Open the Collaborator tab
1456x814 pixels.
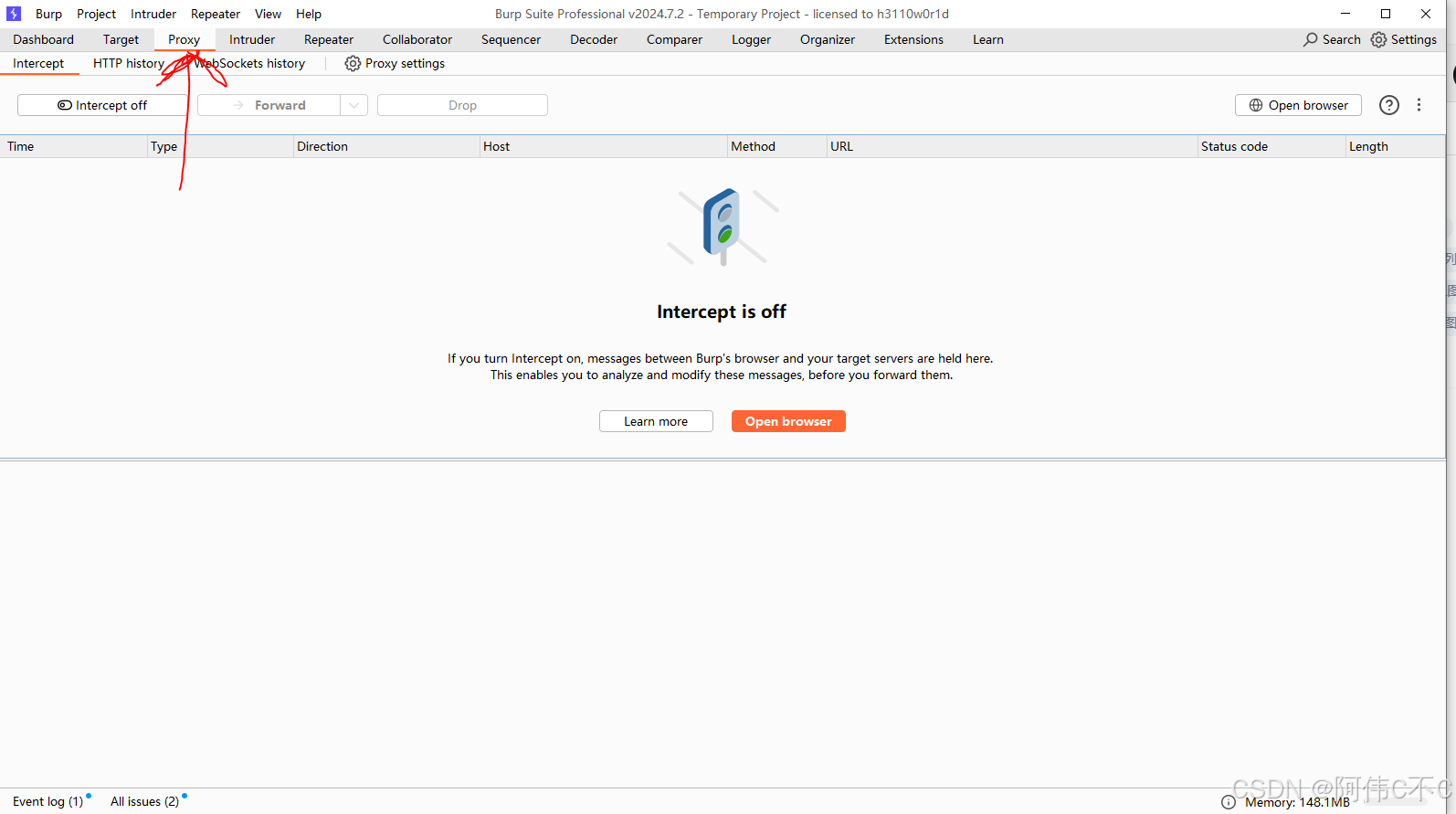(417, 39)
